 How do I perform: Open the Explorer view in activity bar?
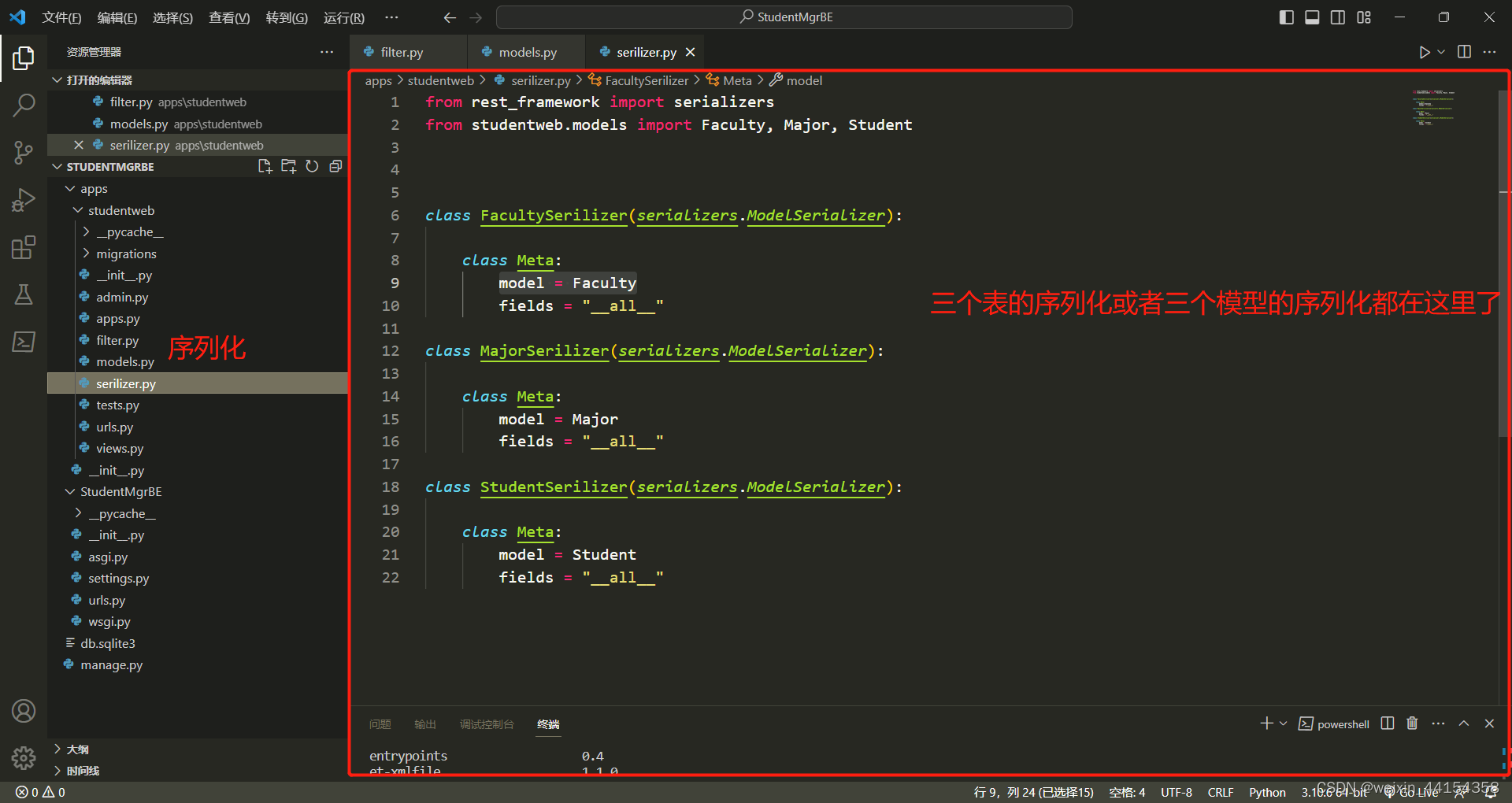pos(24,58)
